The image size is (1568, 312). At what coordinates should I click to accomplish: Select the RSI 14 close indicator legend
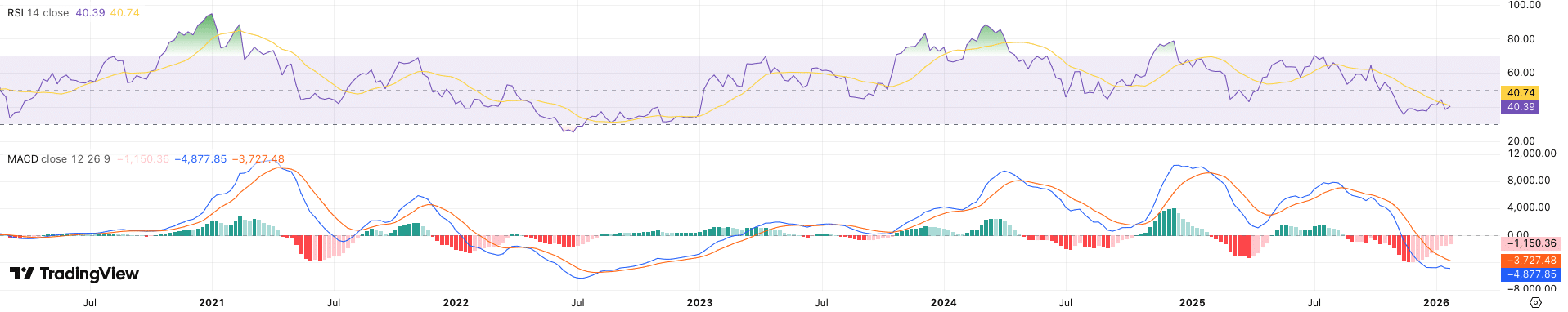(x=38, y=13)
